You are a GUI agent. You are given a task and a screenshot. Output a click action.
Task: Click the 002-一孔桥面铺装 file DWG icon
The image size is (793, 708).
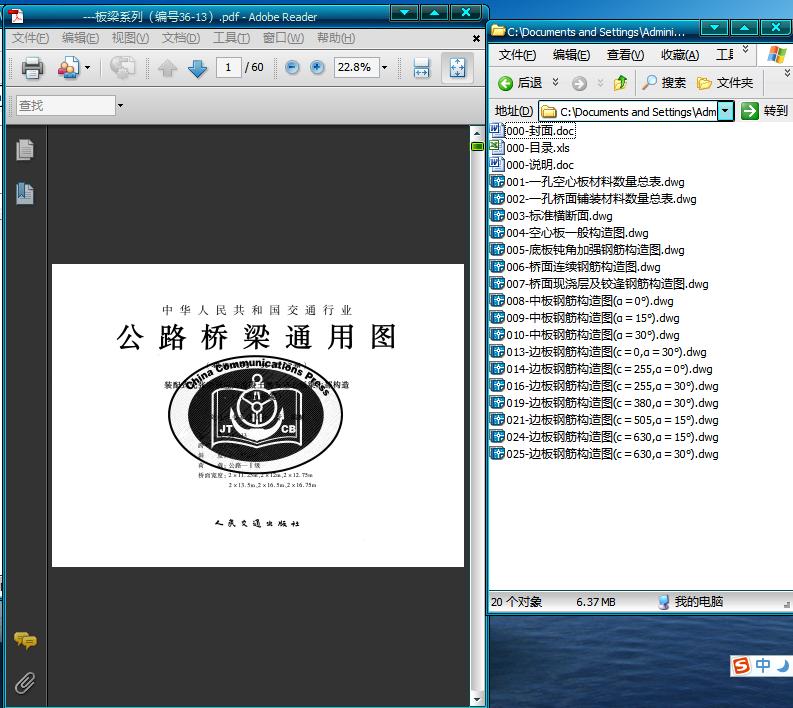tap(497, 198)
